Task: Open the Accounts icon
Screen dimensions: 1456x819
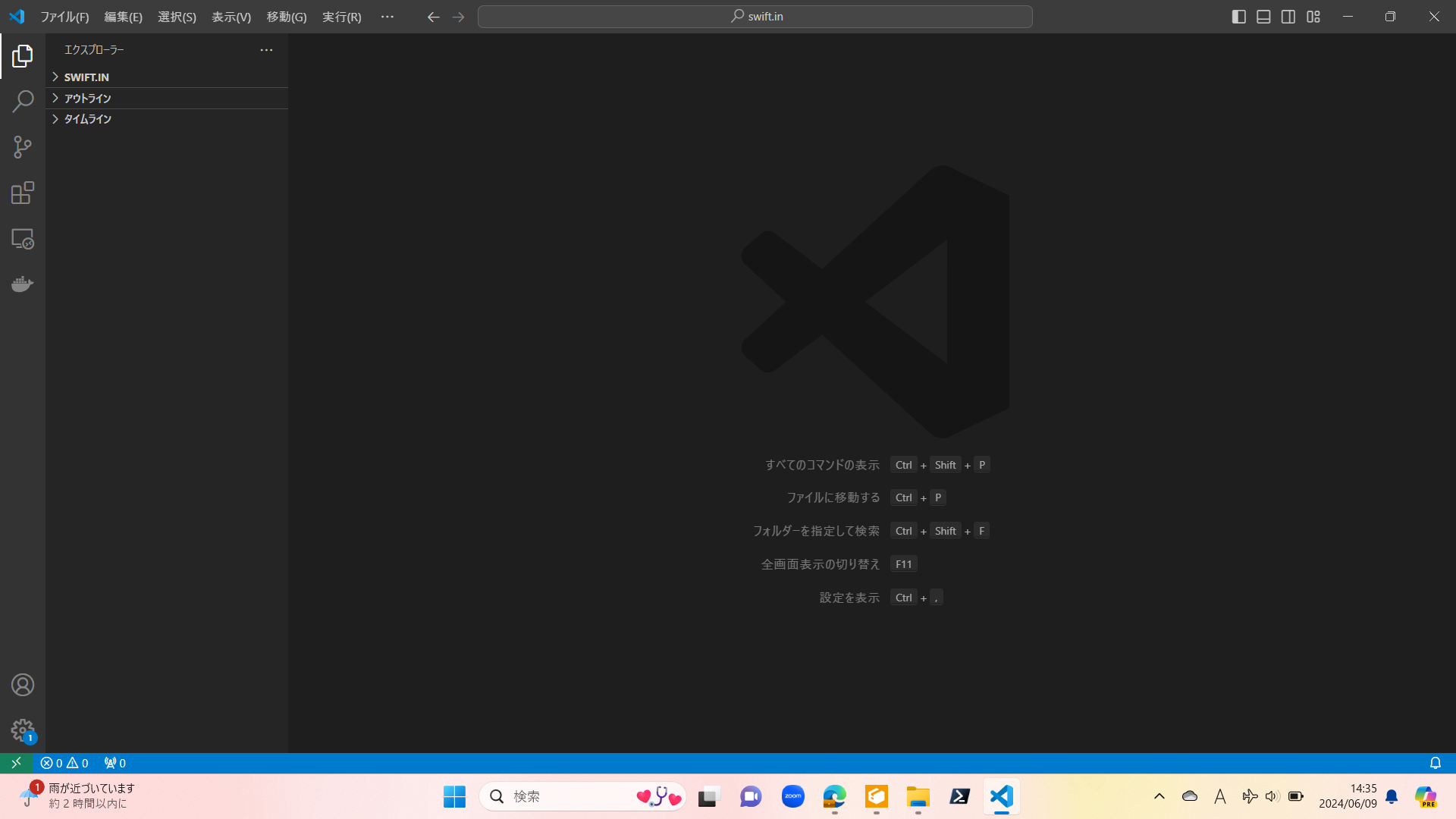Action: (x=22, y=685)
